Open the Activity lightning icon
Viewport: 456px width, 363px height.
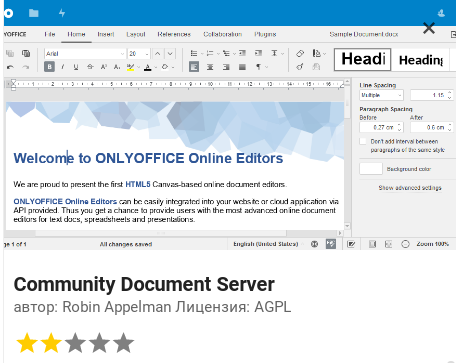(x=62, y=13)
